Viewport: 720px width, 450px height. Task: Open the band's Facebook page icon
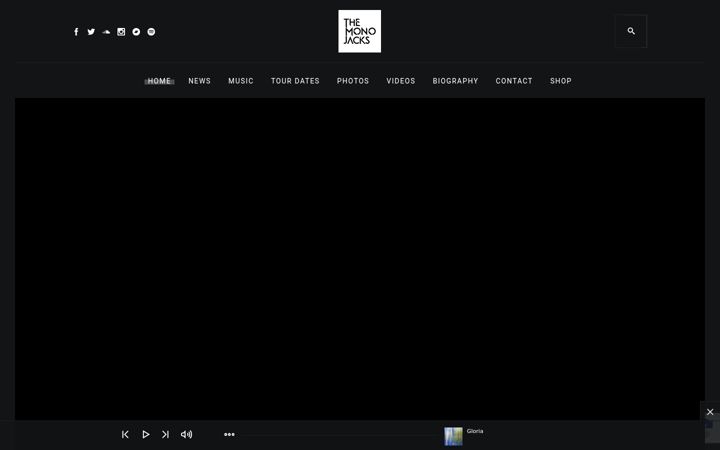coord(76,32)
